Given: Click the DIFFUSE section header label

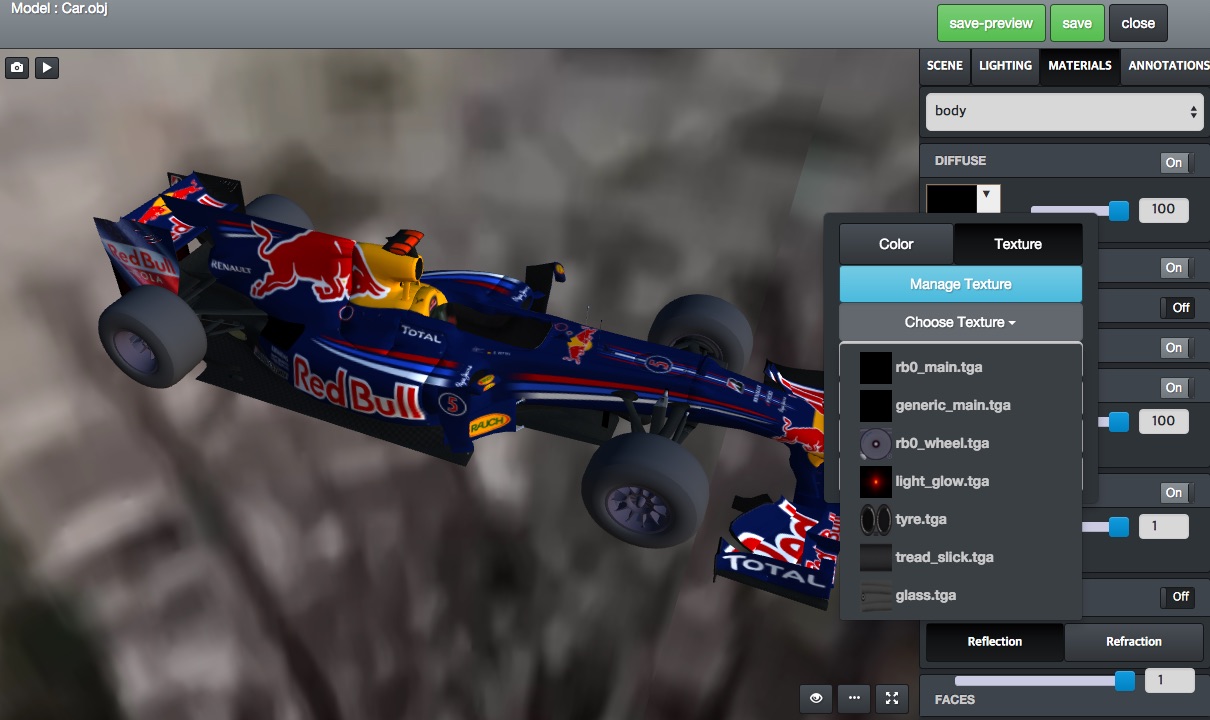Looking at the screenshot, I should (960, 161).
